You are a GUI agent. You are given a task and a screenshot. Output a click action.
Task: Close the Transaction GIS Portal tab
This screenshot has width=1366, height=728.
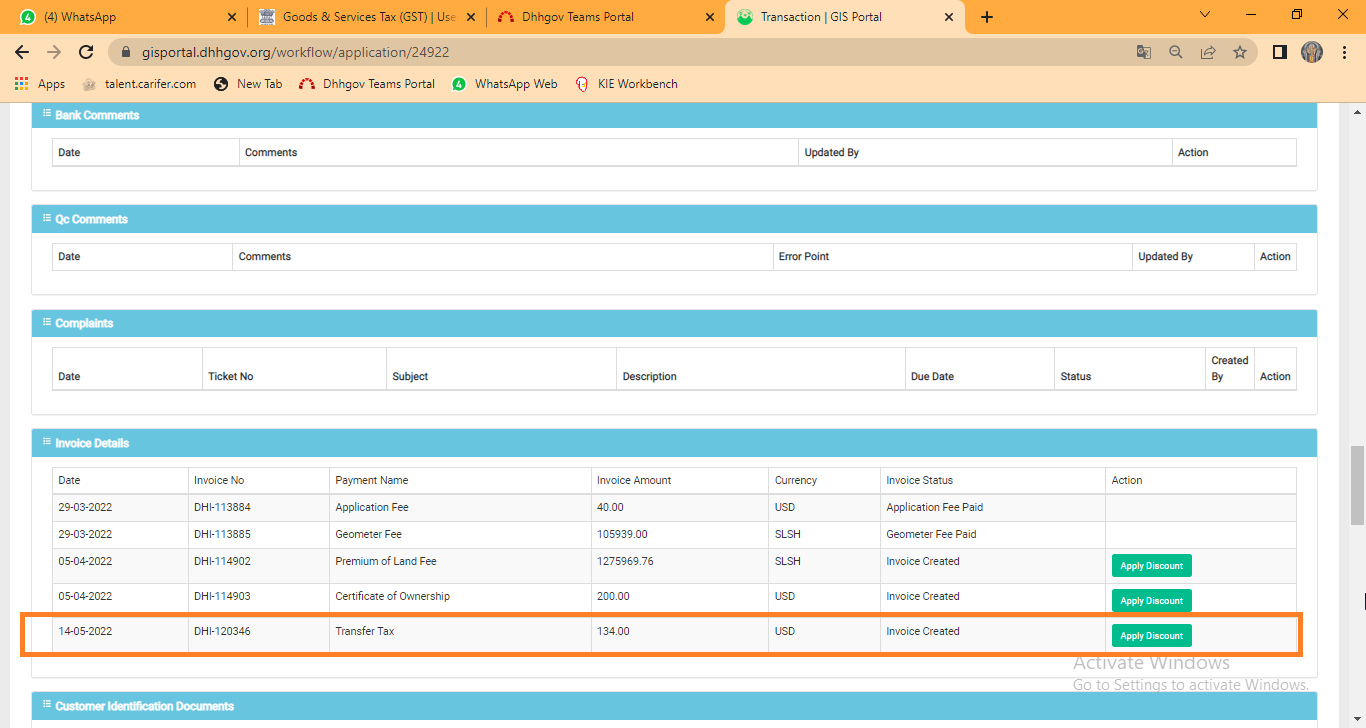pyautogui.click(x=949, y=17)
